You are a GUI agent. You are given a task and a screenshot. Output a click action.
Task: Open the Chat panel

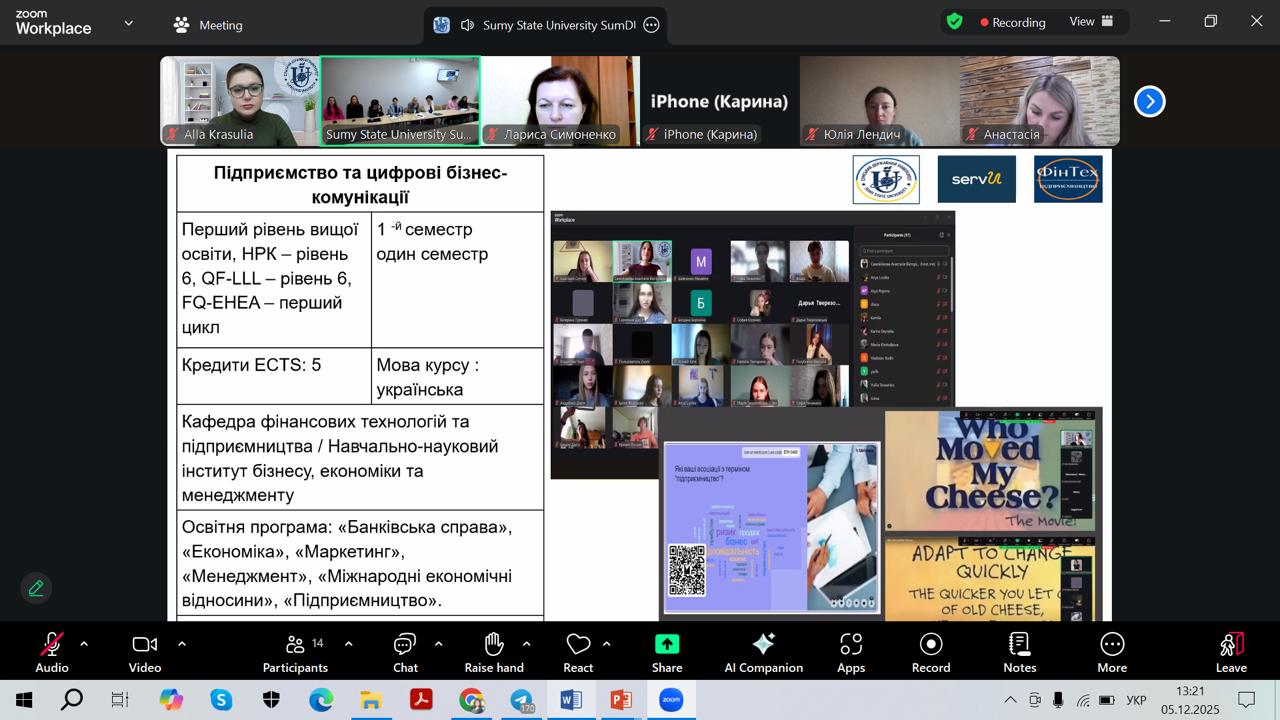click(405, 652)
